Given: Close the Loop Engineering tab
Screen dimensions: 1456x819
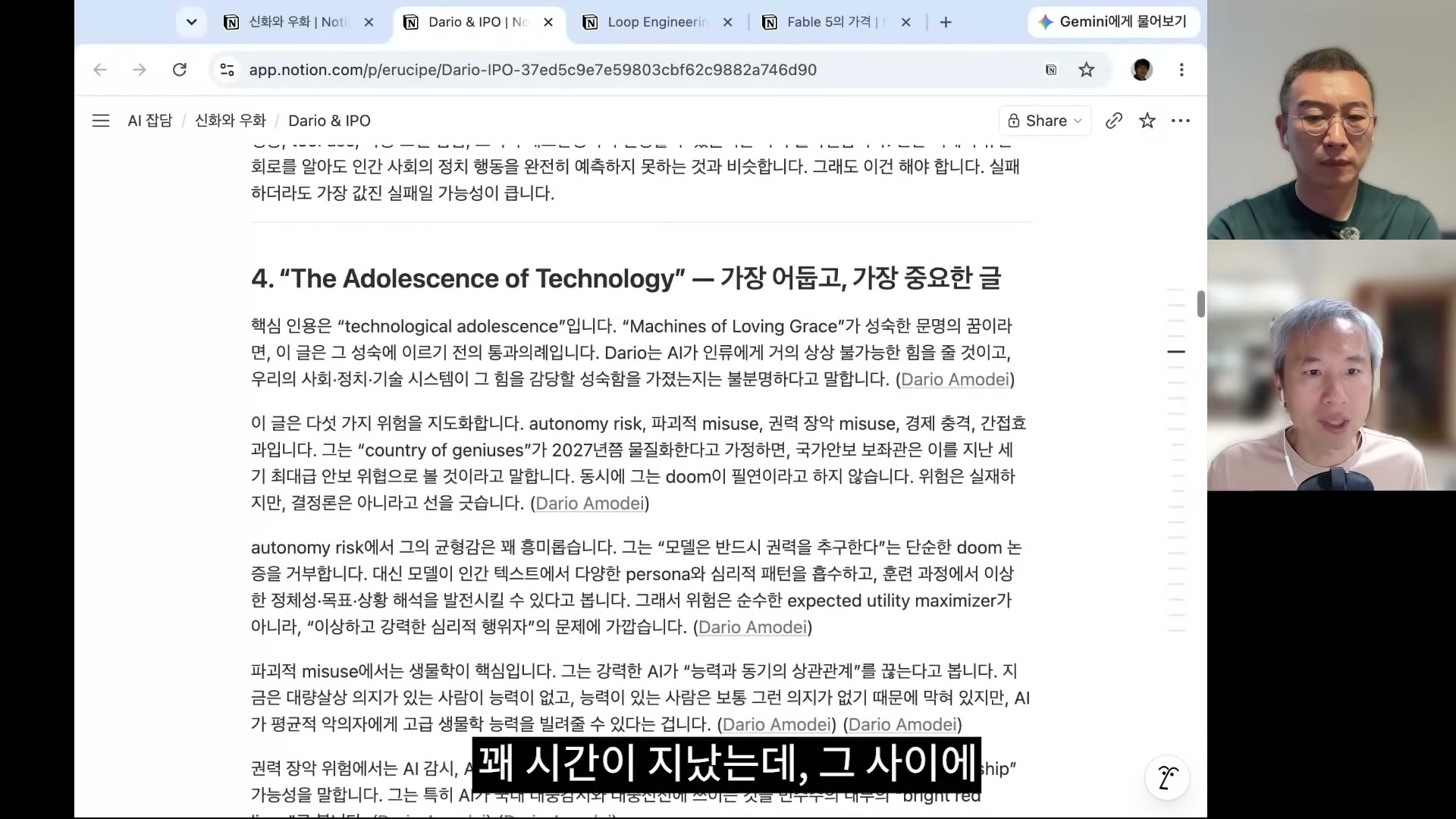Looking at the screenshot, I should (x=727, y=22).
